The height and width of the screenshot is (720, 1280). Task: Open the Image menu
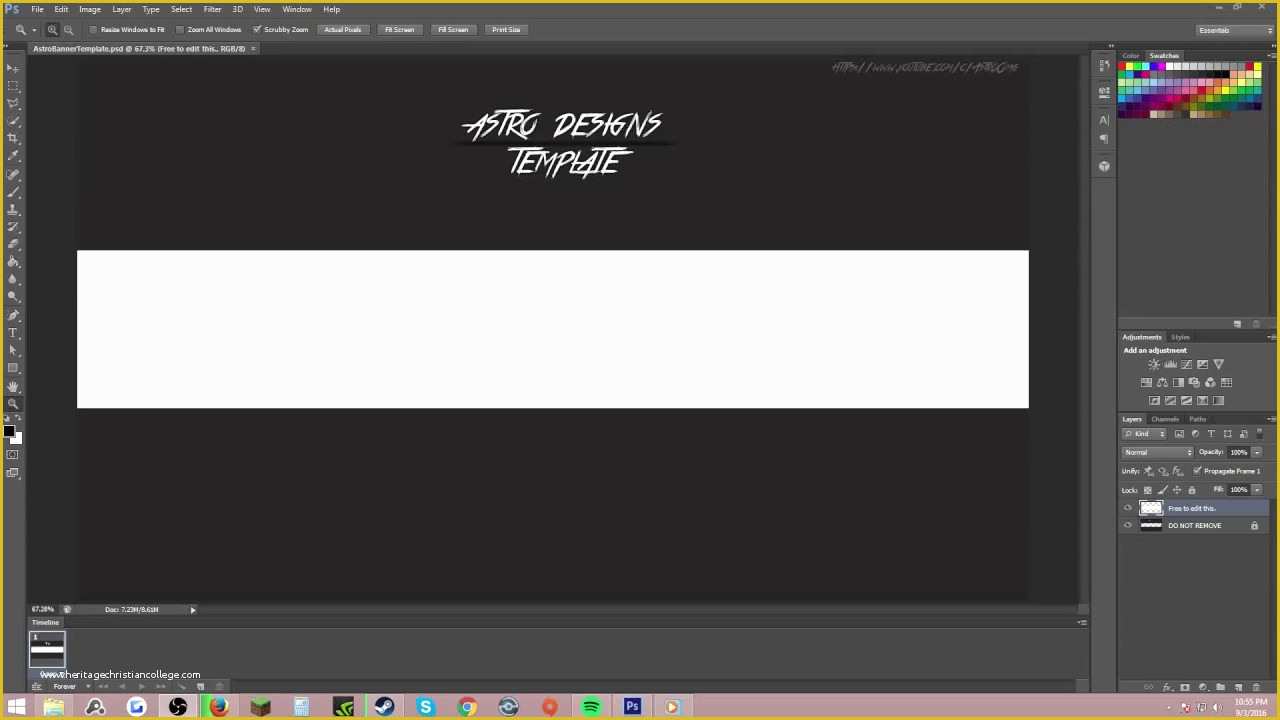click(90, 9)
